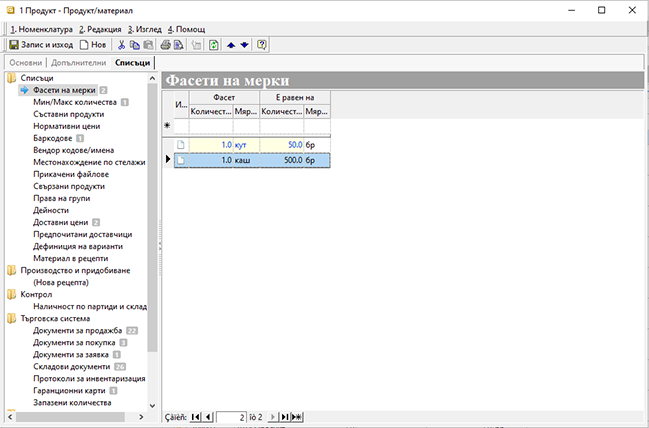The height and width of the screenshot is (428, 649).
Task: Open Протоколи за инвентаризация
Action: [x=89, y=378]
